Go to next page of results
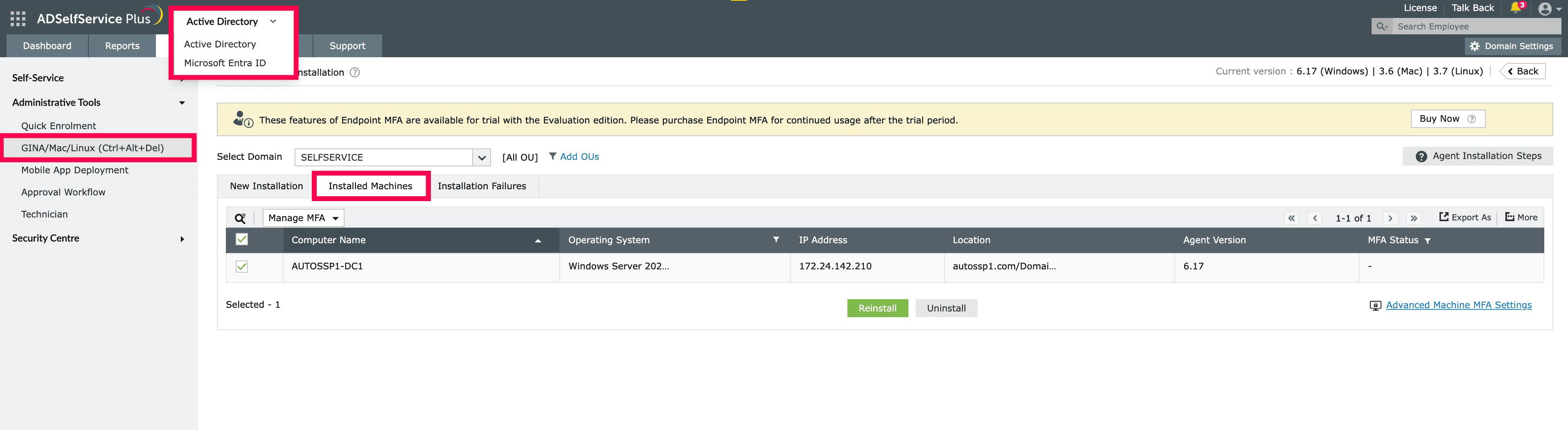1568x430 pixels. click(1390, 218)
